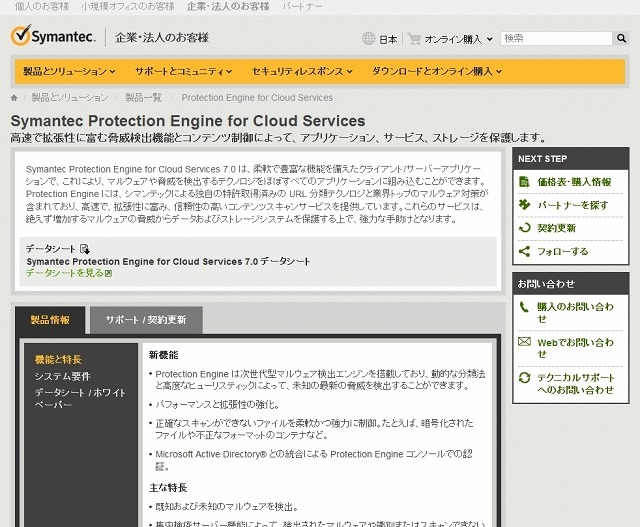Click the external link icon after データシートを見る

[x=108, y=273]
